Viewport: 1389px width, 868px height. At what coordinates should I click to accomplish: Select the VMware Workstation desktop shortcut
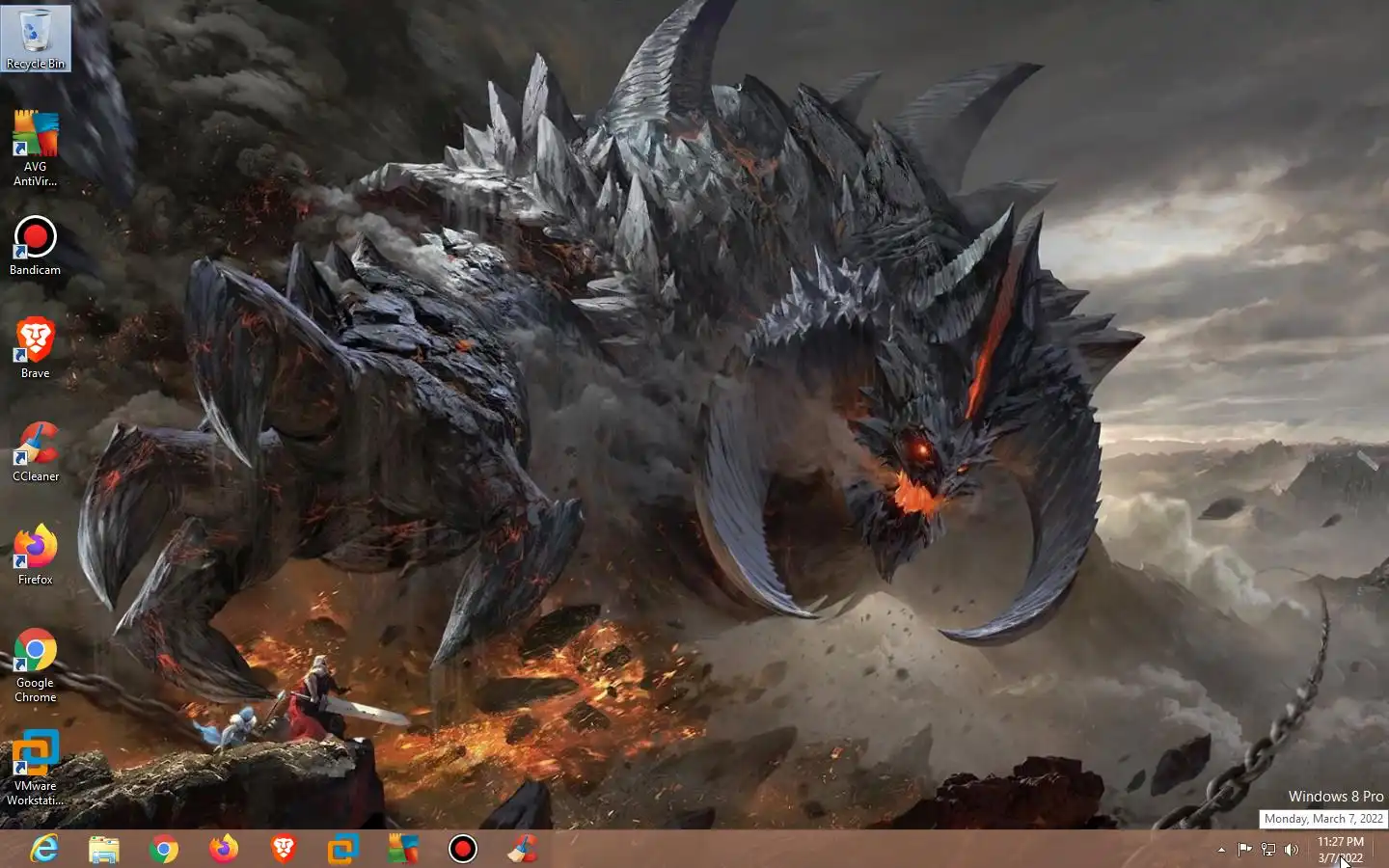pos(36,768)
